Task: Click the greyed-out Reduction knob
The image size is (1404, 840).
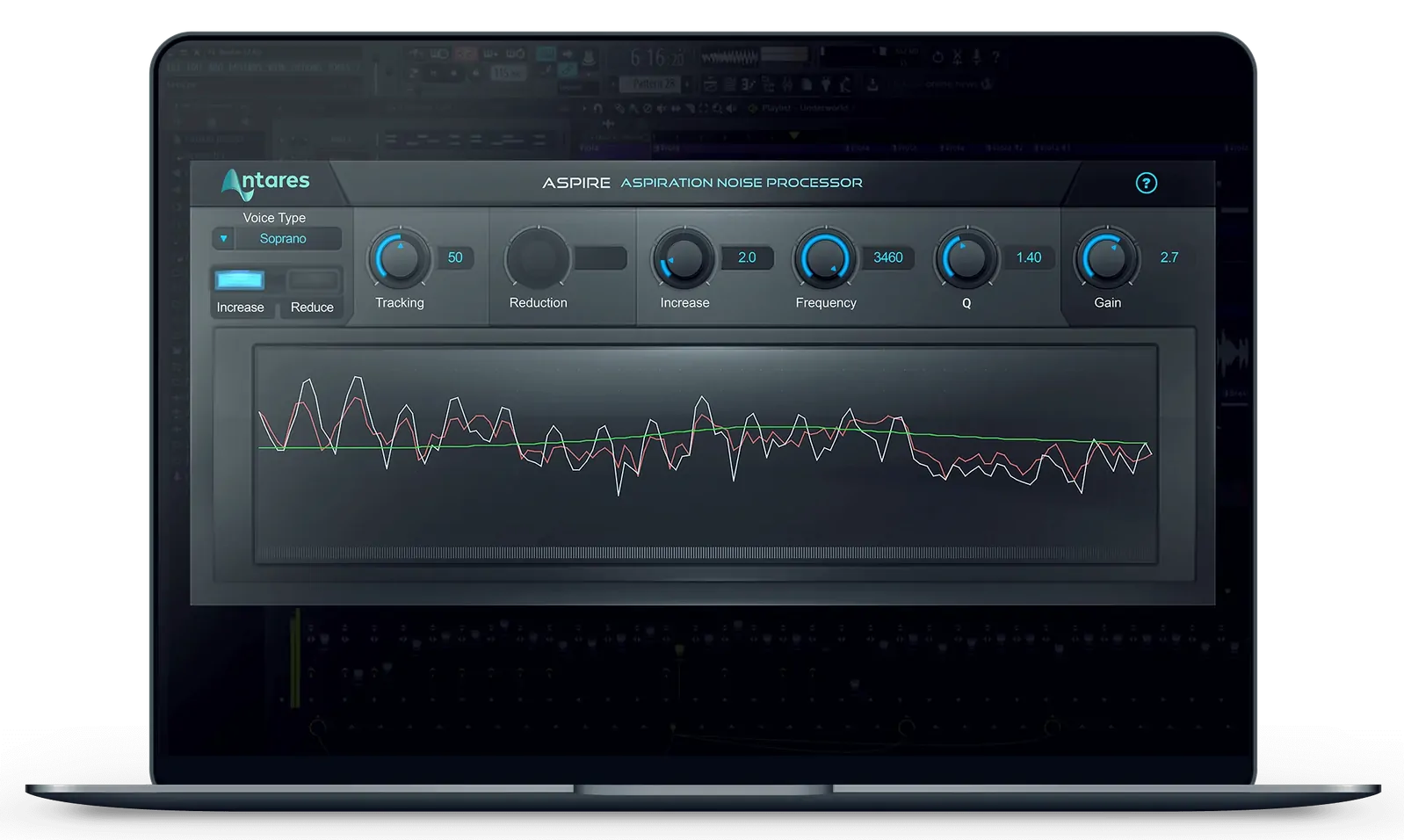Action: (538, 259)
